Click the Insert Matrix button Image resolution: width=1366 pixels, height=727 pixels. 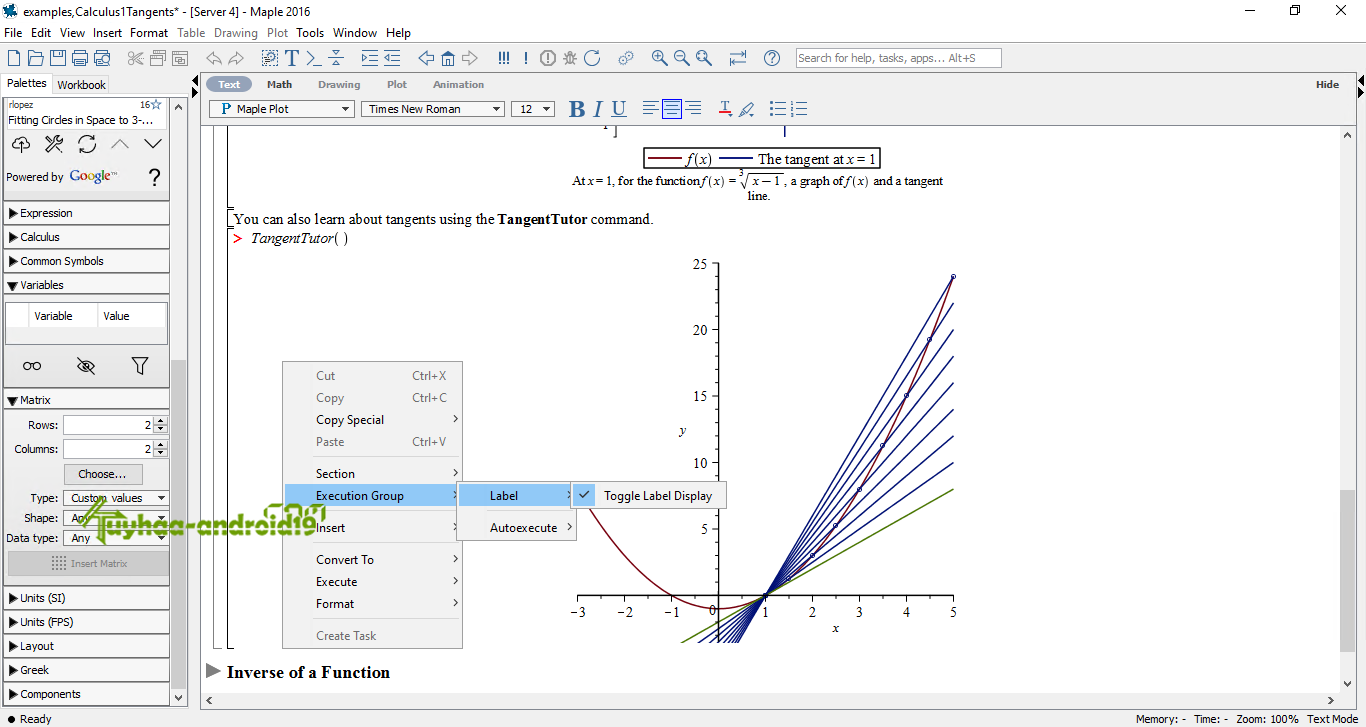pos(88,564)
